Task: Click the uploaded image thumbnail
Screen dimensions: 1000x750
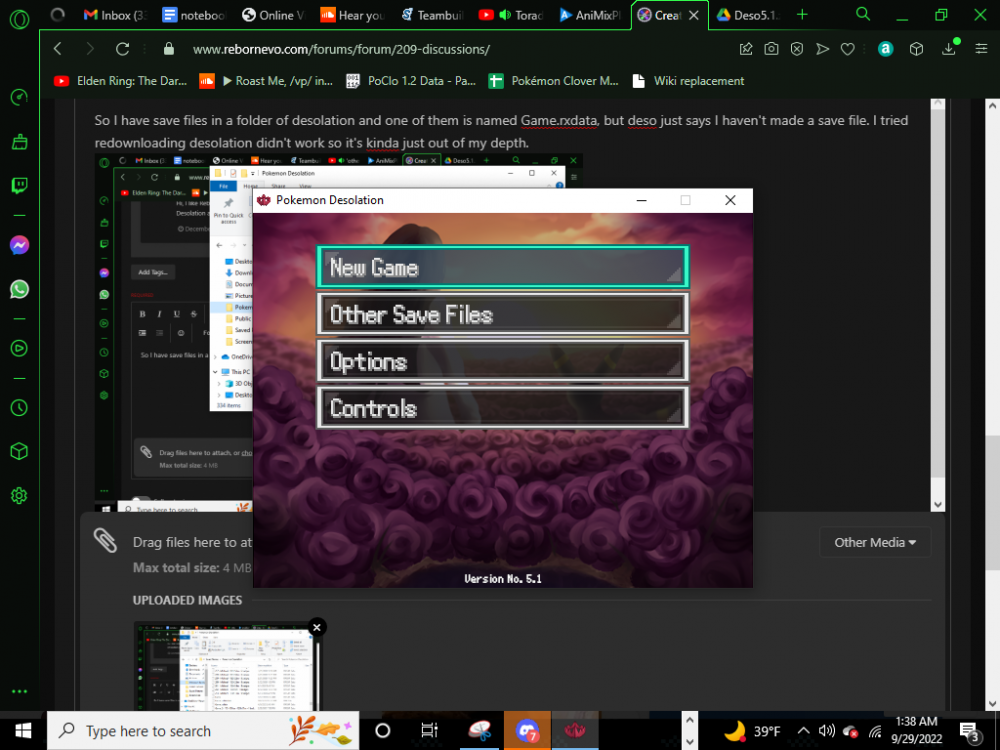Action: 224,666
